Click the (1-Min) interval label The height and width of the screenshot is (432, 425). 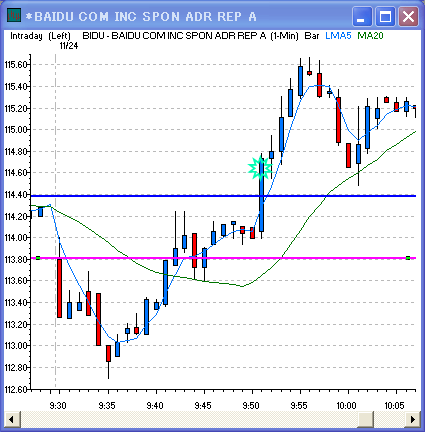coord(284,36)
